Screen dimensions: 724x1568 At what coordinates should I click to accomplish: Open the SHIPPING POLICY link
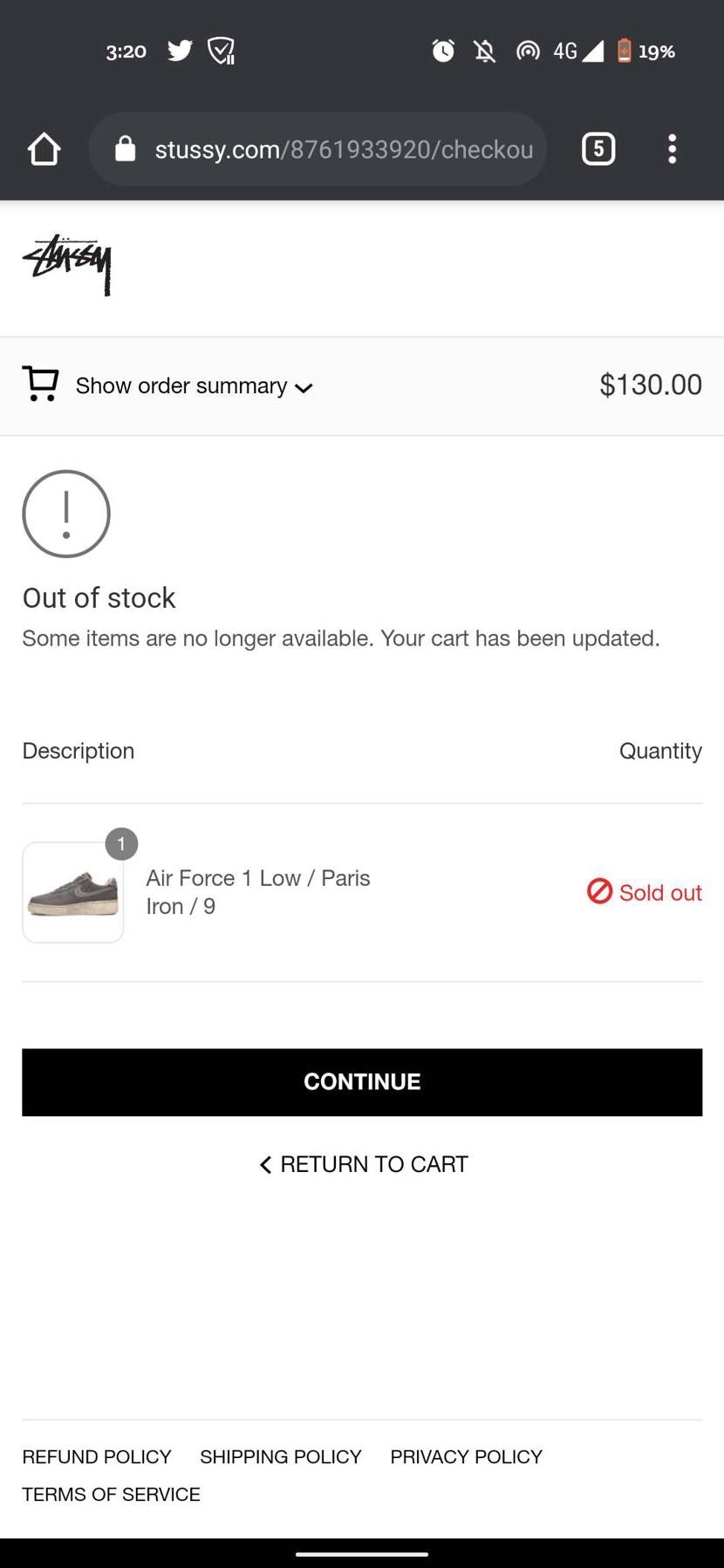point(280,1456)
